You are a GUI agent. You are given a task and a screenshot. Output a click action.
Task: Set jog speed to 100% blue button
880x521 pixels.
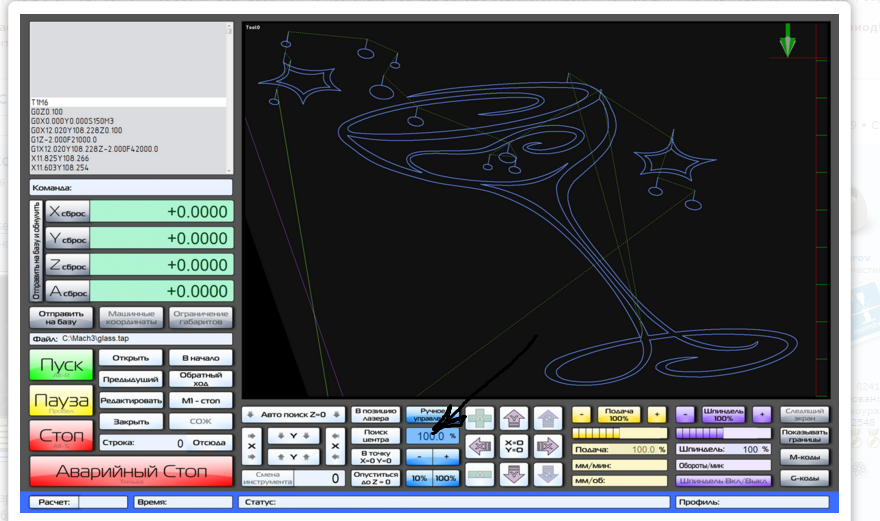coord(446,478)
